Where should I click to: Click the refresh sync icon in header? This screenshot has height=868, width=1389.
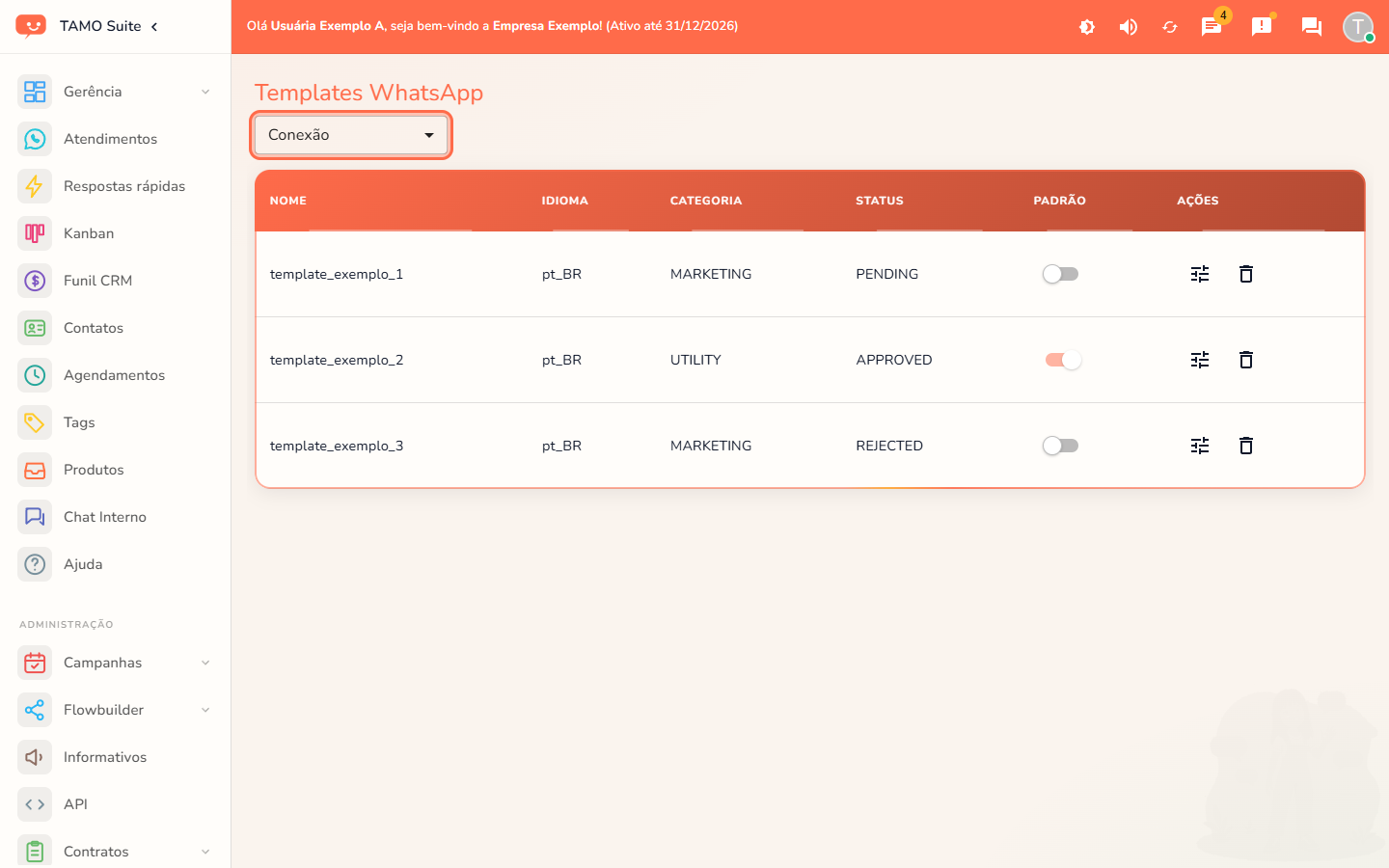pos(1170,27)
